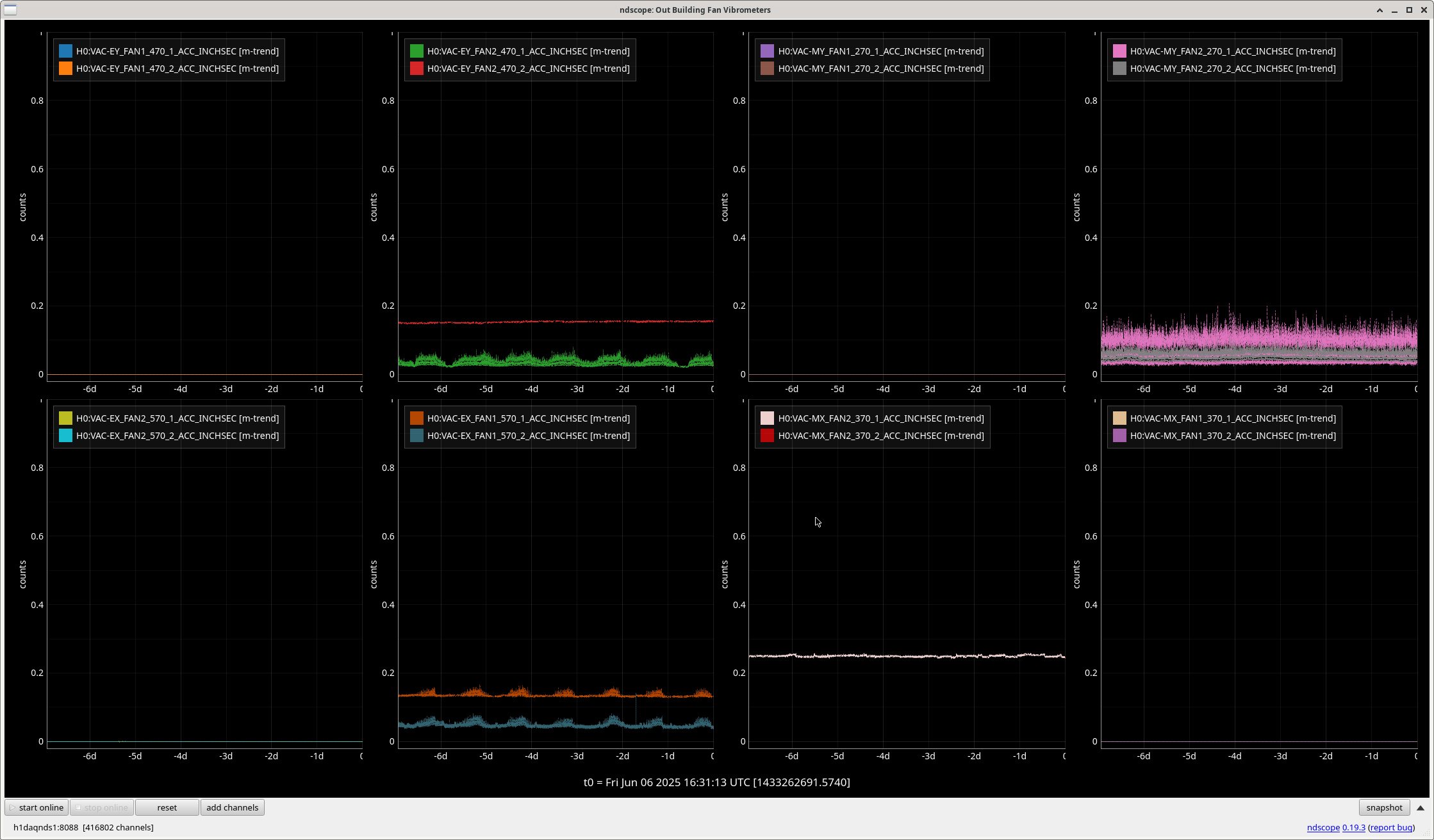This screenshot has width=1434, height=840.
Task: Select H0:VAC-EX_FAN2_570_1_ACC_INCHSEC legend label
Action: [177, 418]
